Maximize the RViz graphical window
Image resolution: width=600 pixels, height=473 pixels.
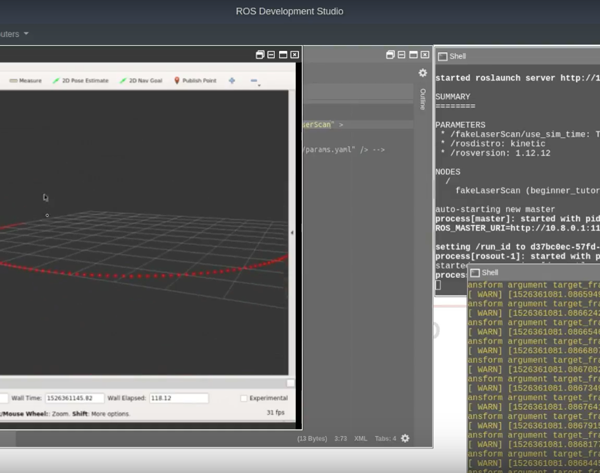pyautogui.click(x=283, y=55)
